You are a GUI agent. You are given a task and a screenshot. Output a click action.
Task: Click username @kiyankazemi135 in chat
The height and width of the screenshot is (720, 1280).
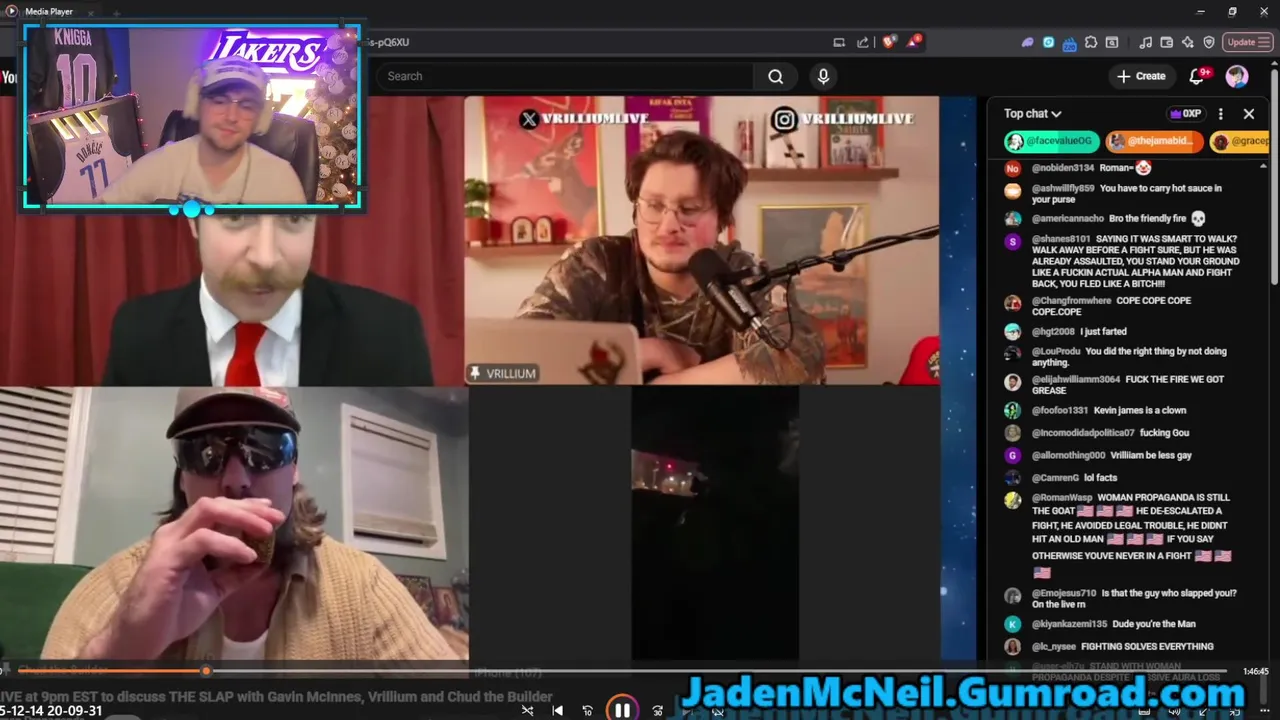point(1069,624)
